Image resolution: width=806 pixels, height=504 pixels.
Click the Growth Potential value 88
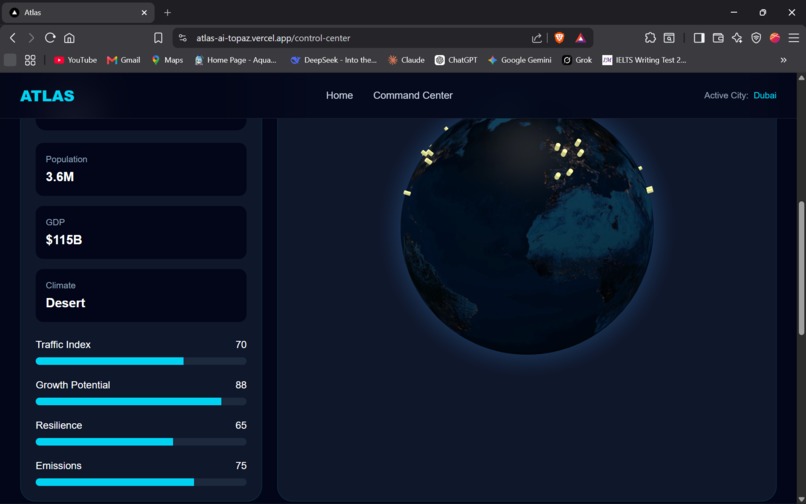pos(241,385)
